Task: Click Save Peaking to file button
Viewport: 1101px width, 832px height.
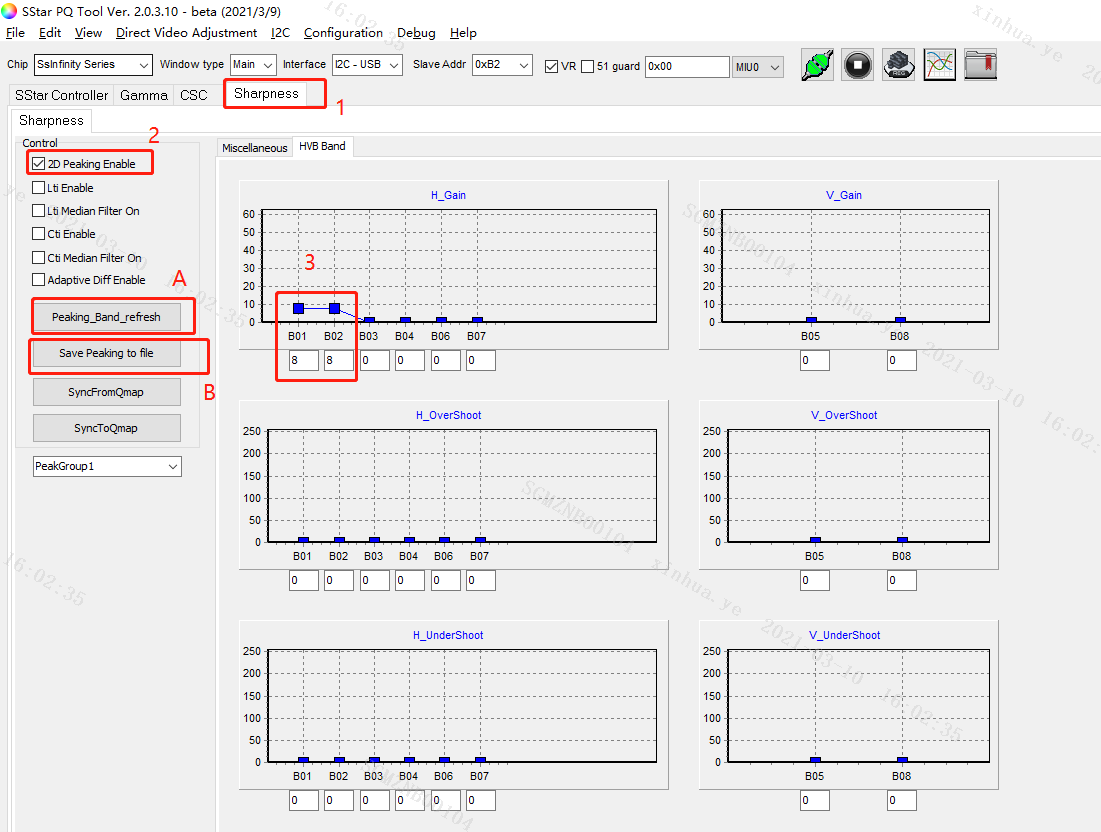Action: (107, 354)
